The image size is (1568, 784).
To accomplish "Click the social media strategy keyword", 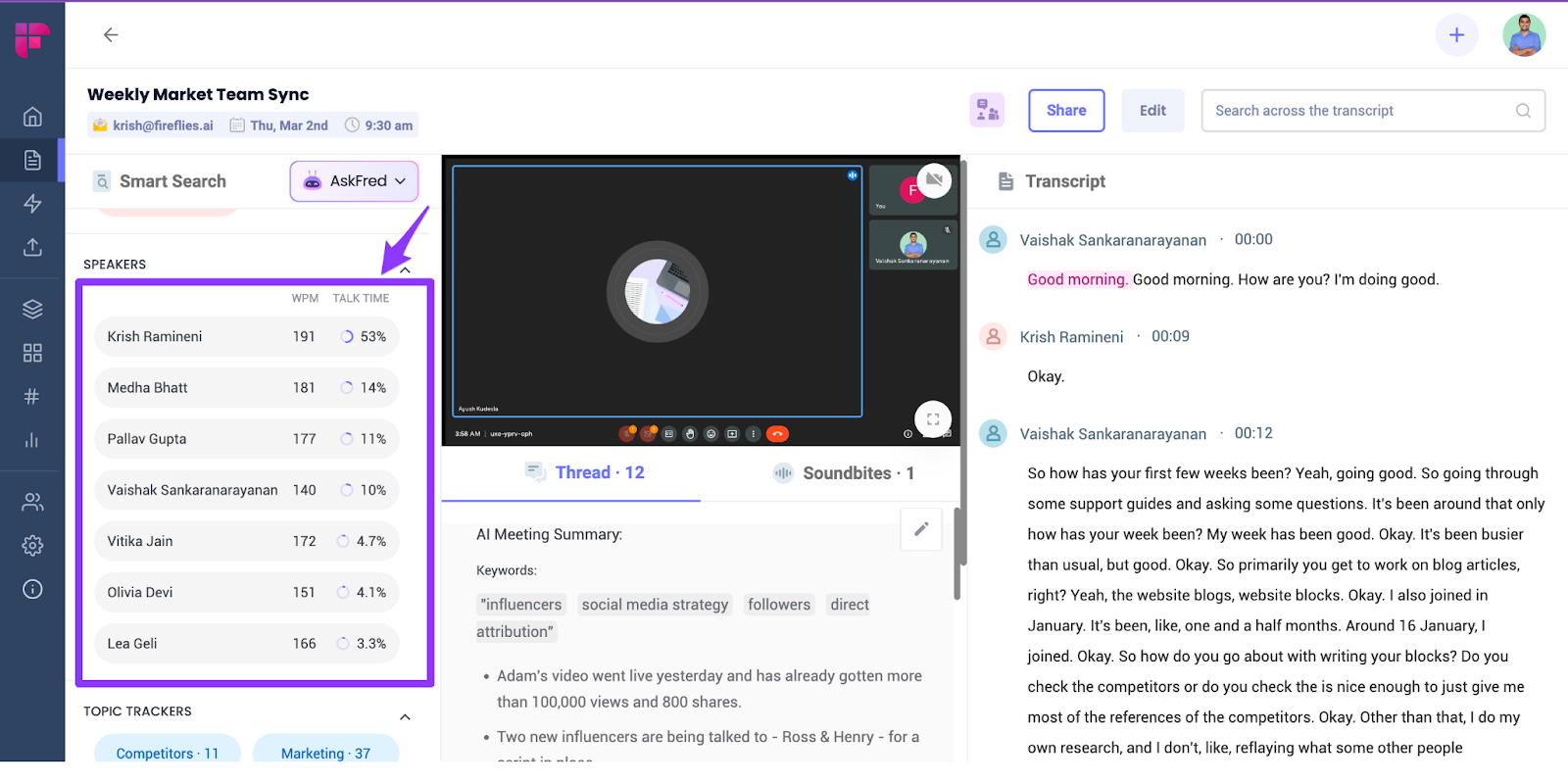I will 655,605.
